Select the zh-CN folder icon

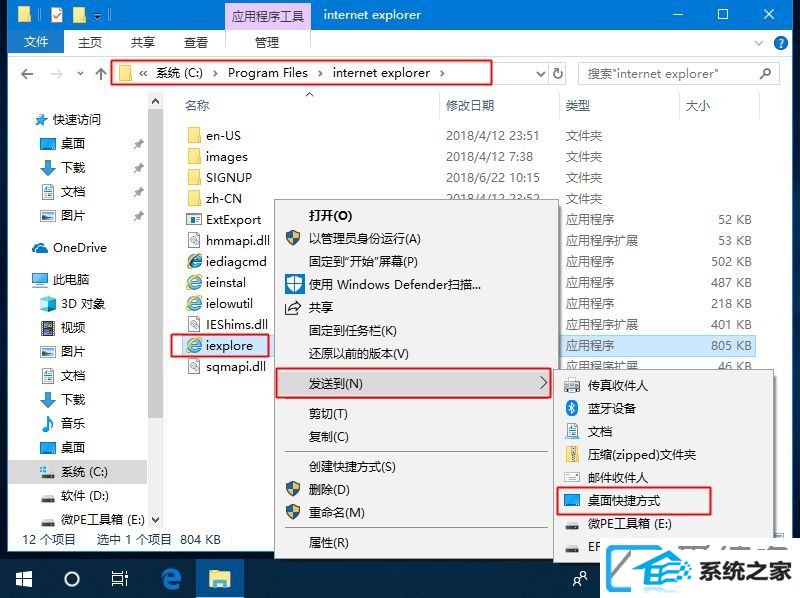(194, 198)
